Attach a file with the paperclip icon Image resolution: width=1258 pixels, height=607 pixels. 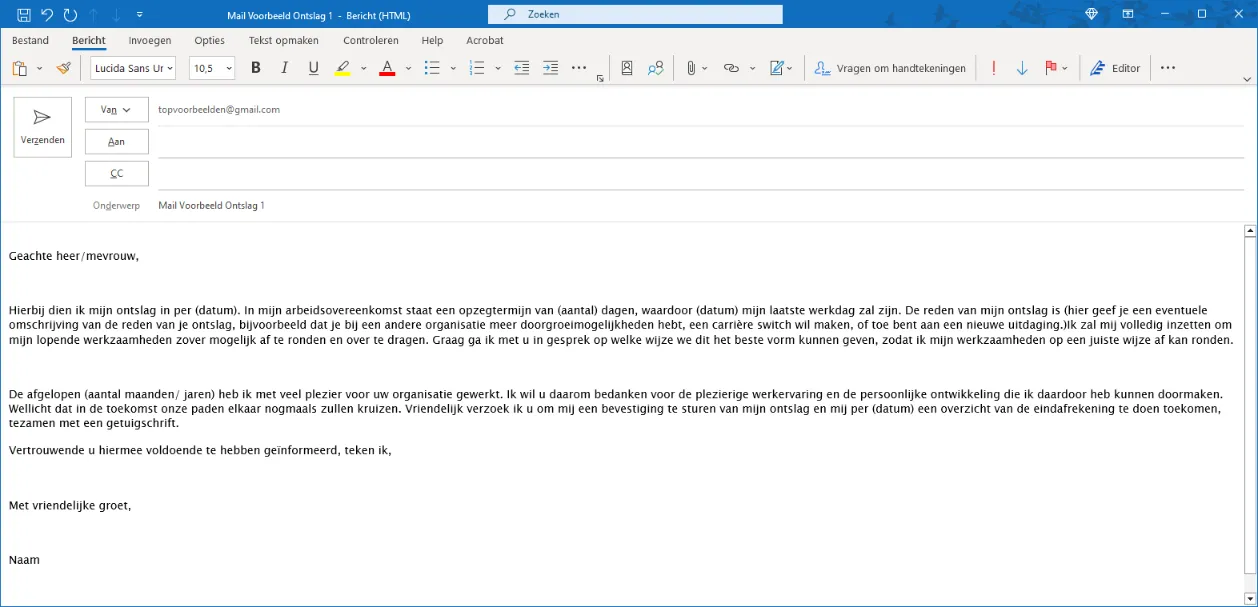(x=690, y=67)
